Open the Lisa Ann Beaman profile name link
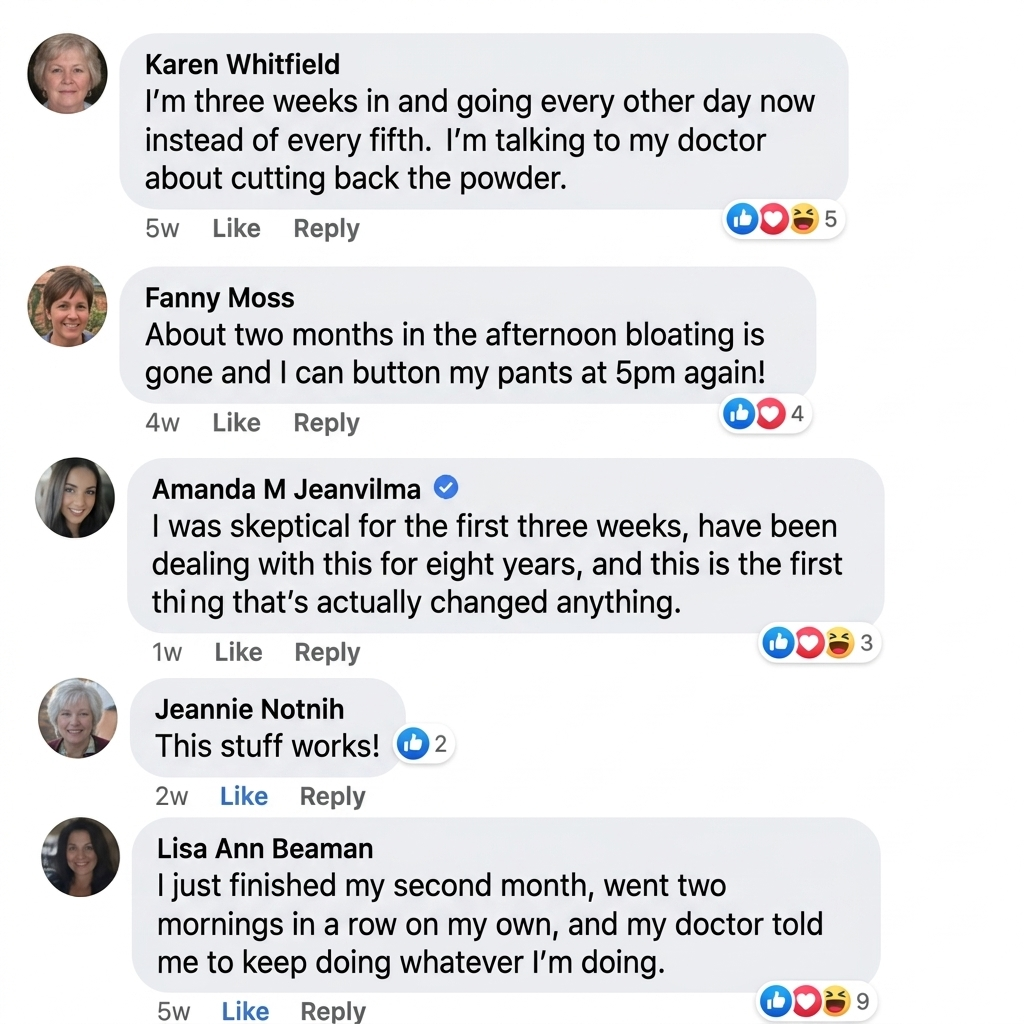The height and width of the screenshot is (1024, 1024). (265, 848)
